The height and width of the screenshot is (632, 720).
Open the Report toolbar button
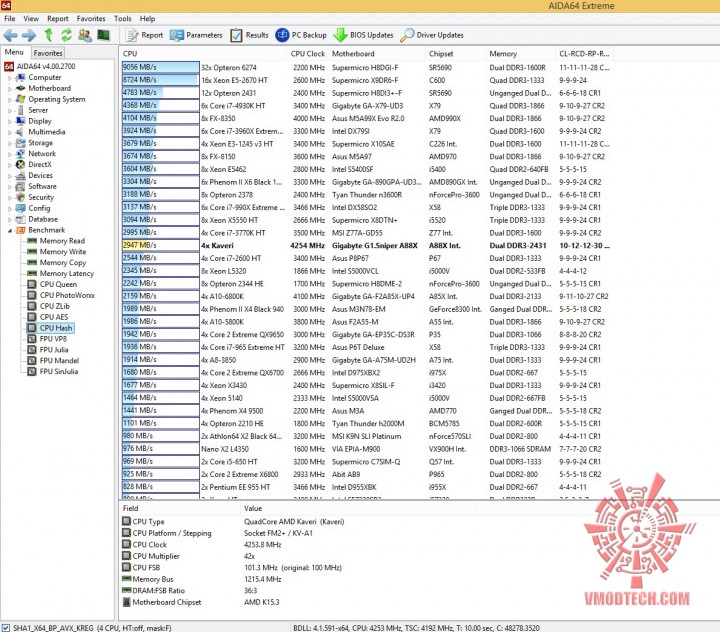pyautogui.click(x=145, y=35)
